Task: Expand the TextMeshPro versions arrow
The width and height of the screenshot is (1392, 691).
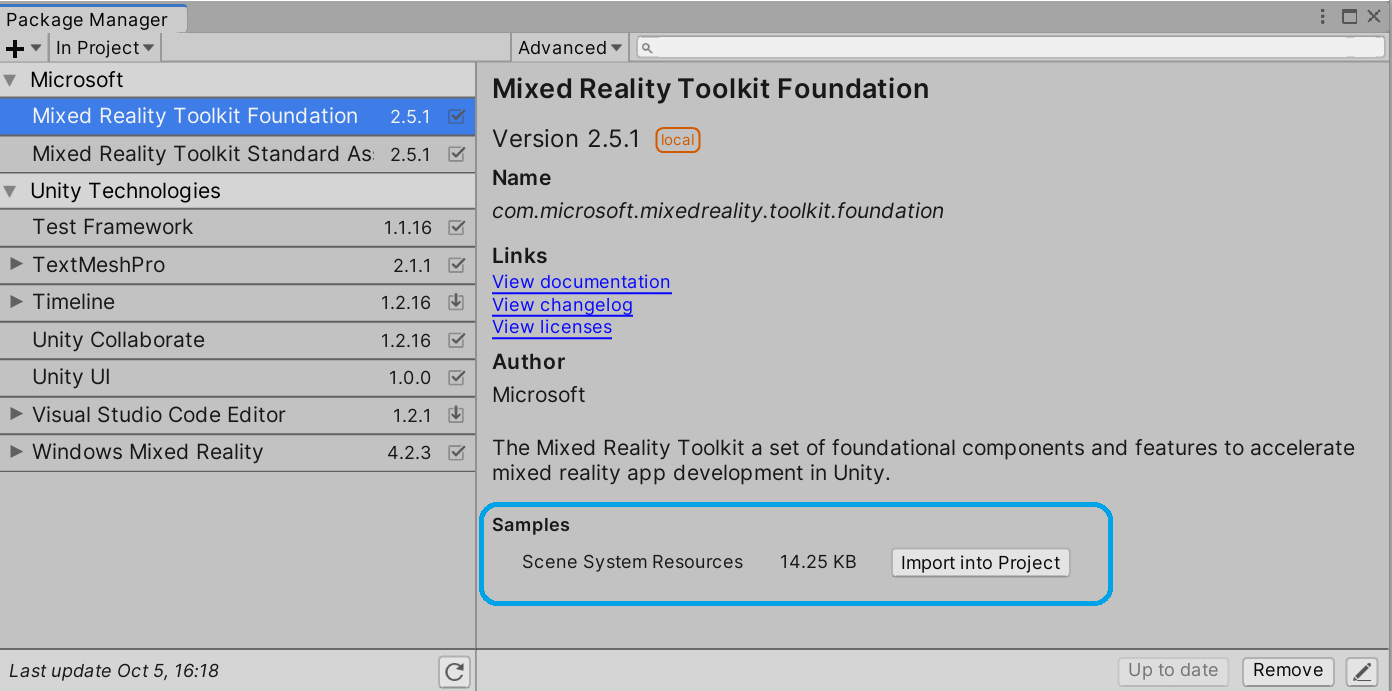Action: click(15, 264)
